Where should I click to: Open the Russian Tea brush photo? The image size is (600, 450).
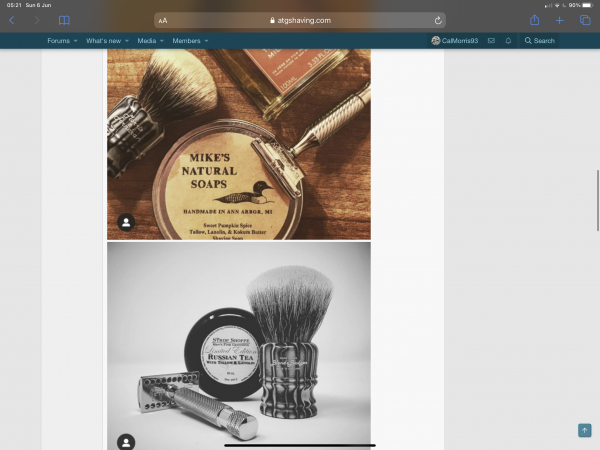[x=239, y=346]
